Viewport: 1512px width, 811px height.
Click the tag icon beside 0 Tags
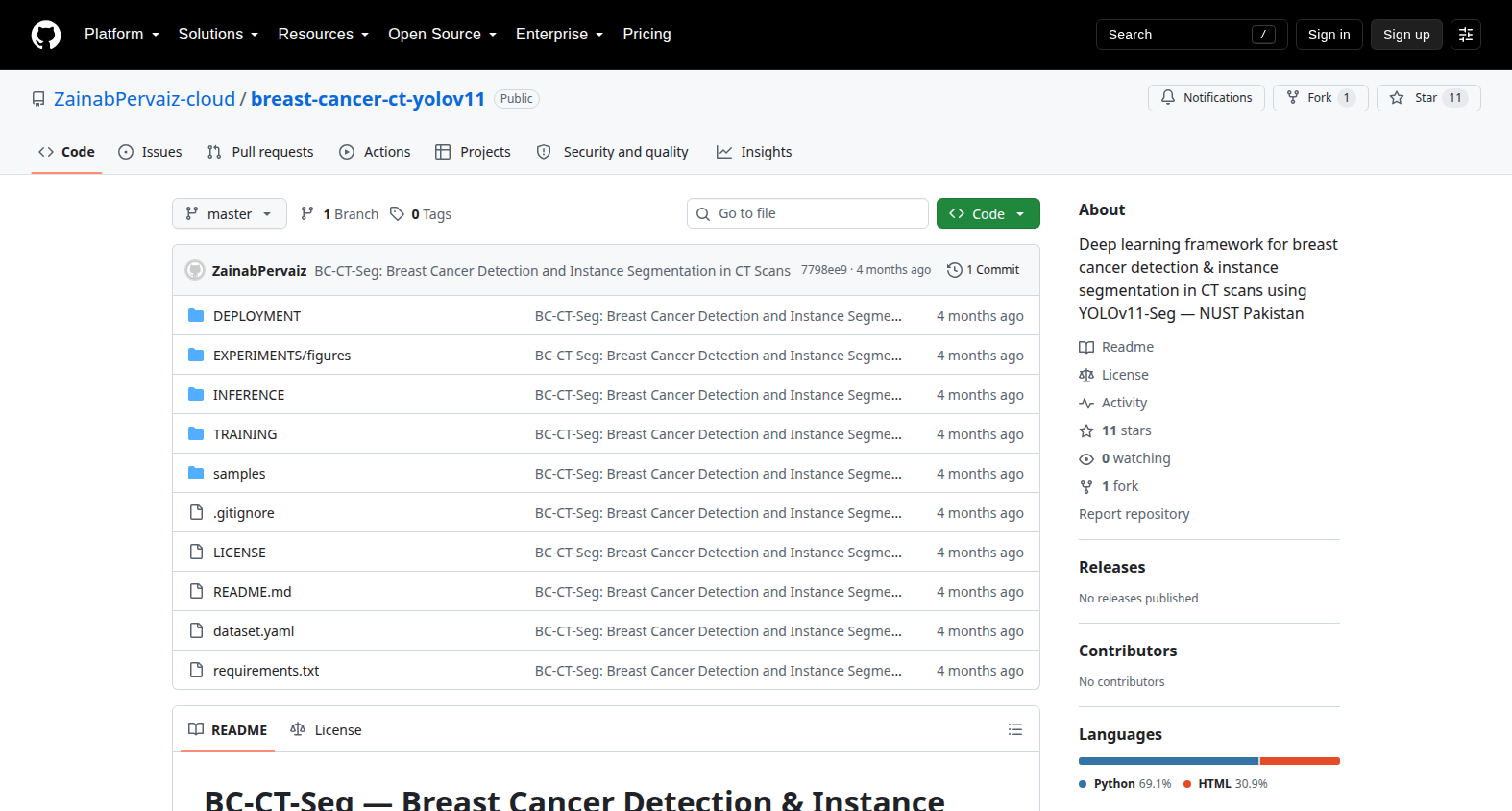tap(397, 213)
